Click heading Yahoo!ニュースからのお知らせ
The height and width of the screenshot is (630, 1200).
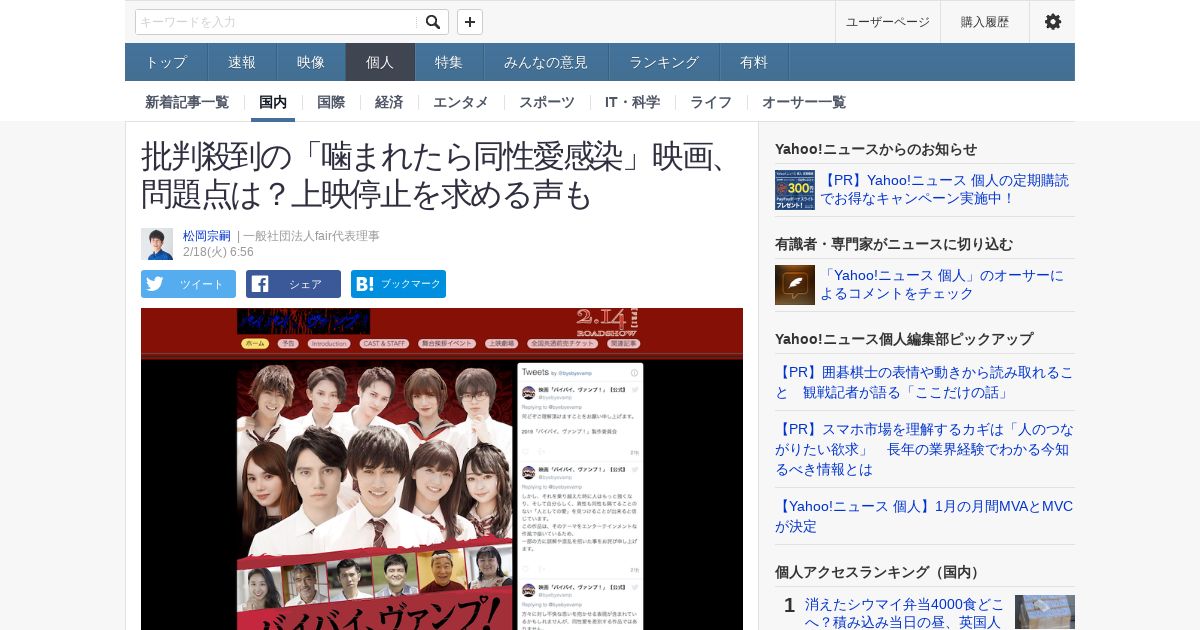coord(876,149)
